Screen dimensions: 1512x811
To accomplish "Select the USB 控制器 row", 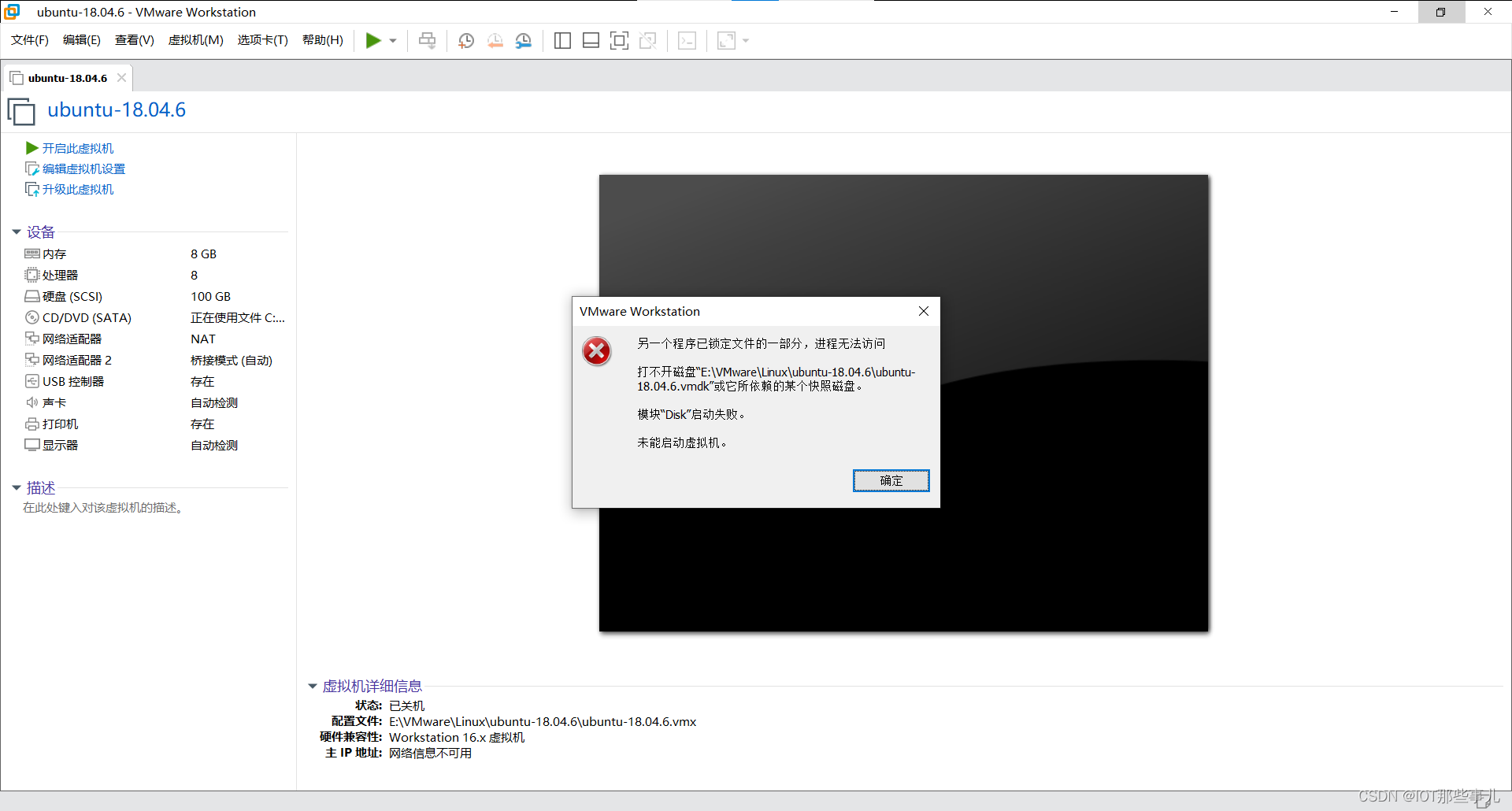I will coord(155,381).
